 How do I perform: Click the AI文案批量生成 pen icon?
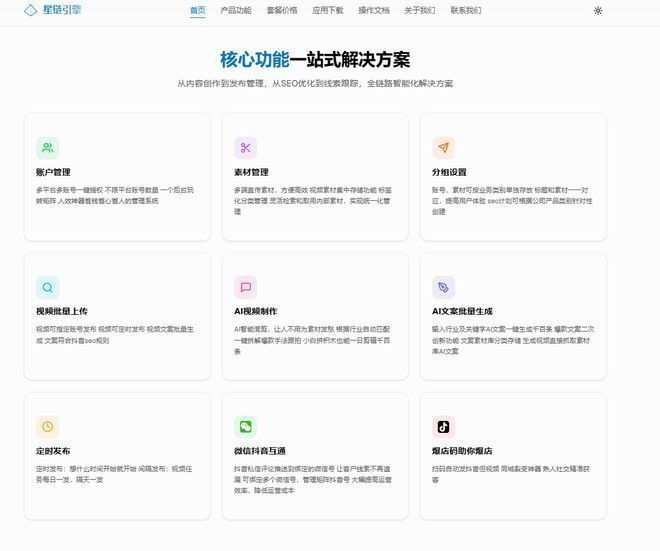point(443,288)
